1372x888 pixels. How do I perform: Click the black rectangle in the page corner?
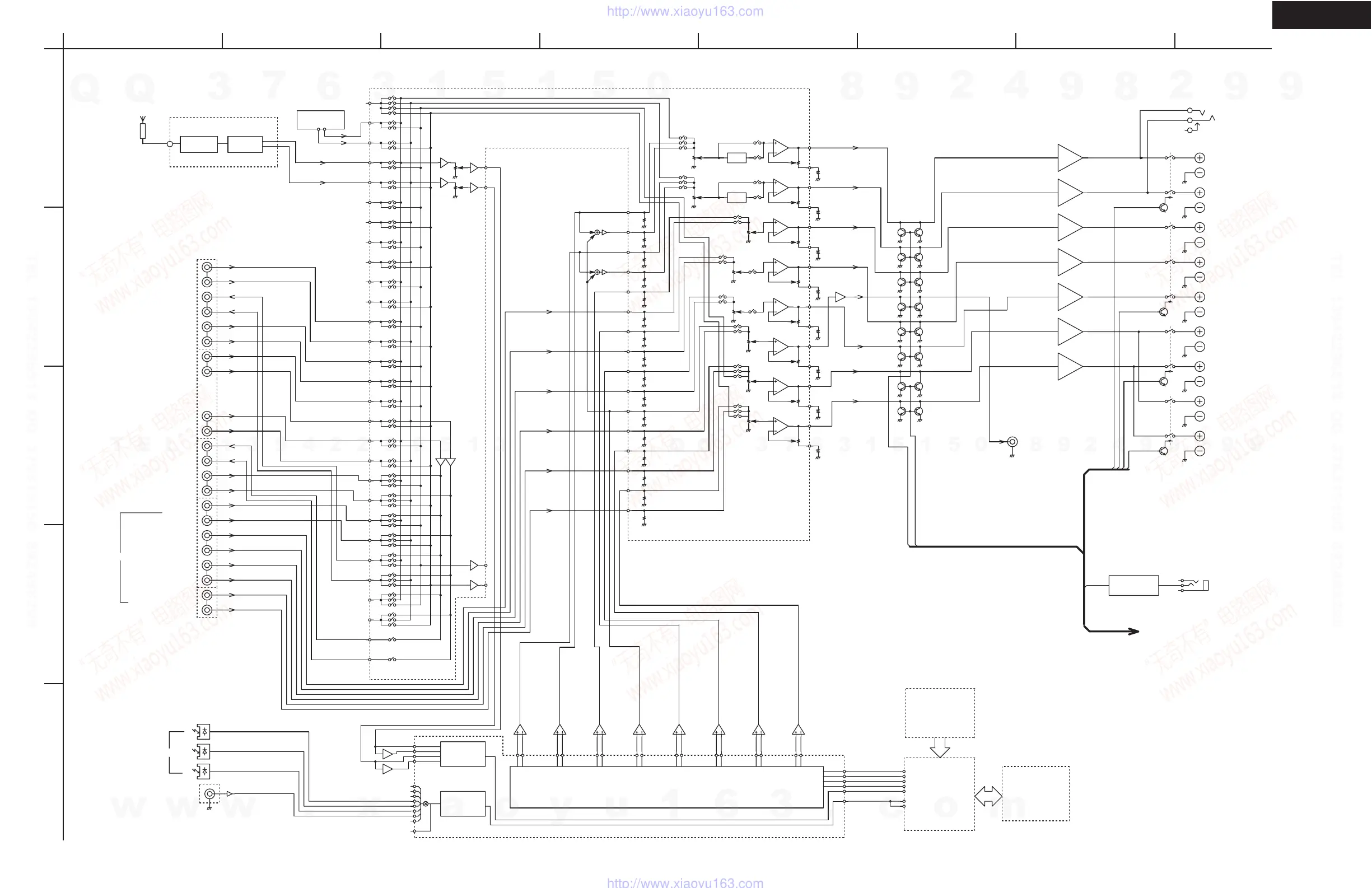pos(1322,15)
